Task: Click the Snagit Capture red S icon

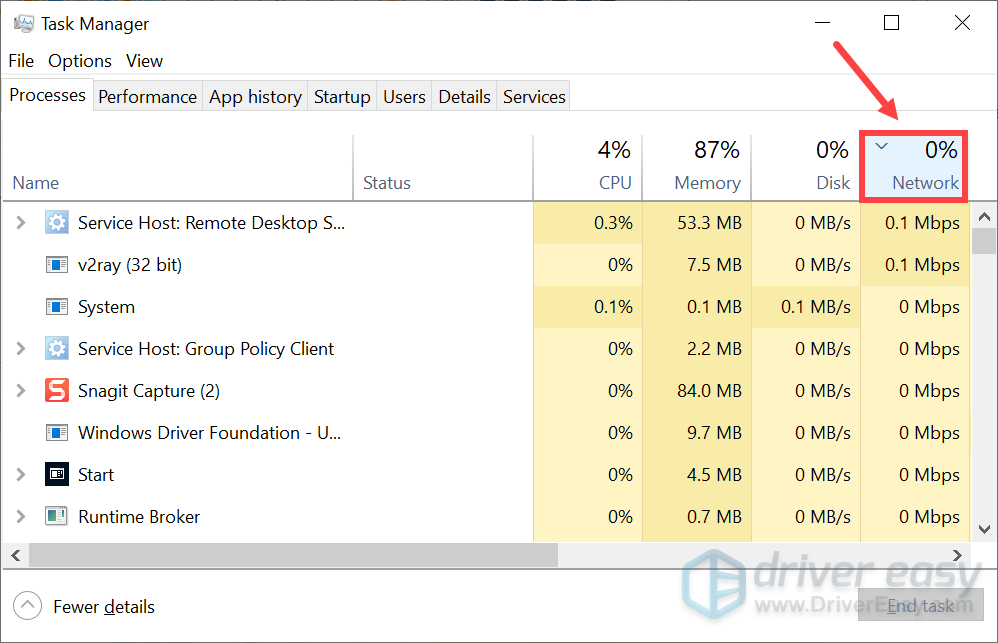Action: [57, 390]
